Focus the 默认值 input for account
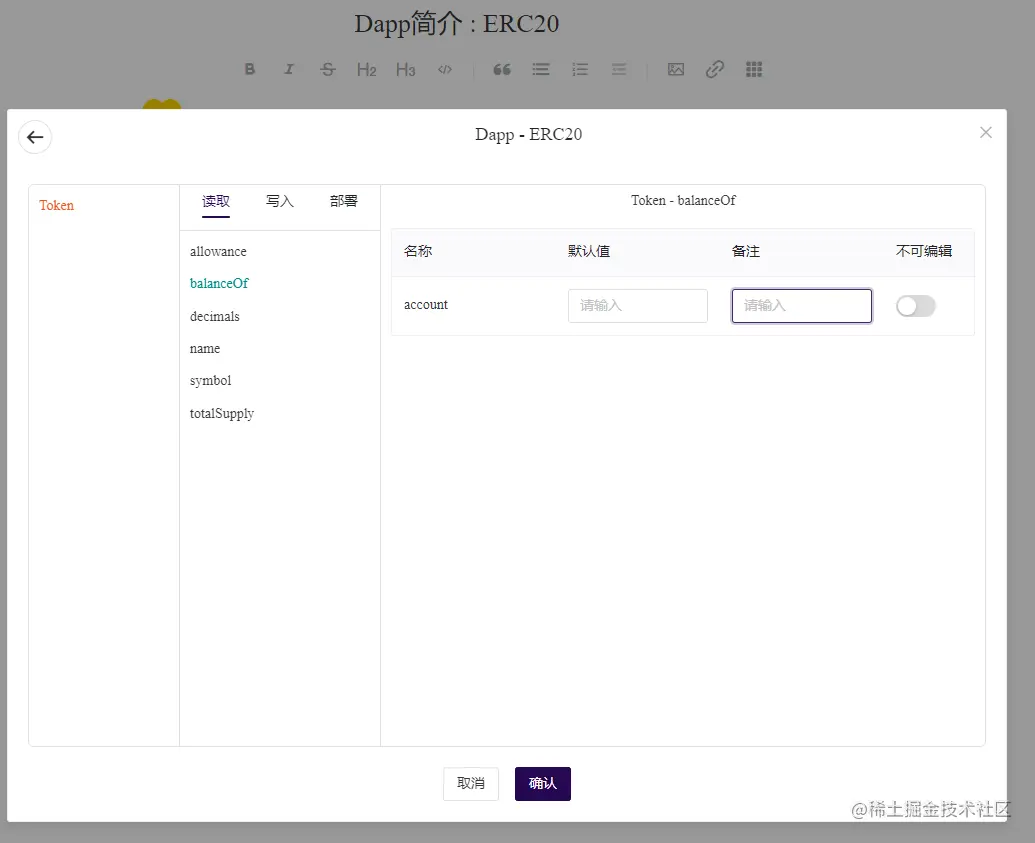The height and width of the screenshot is (843, 1035). (638, 306)
